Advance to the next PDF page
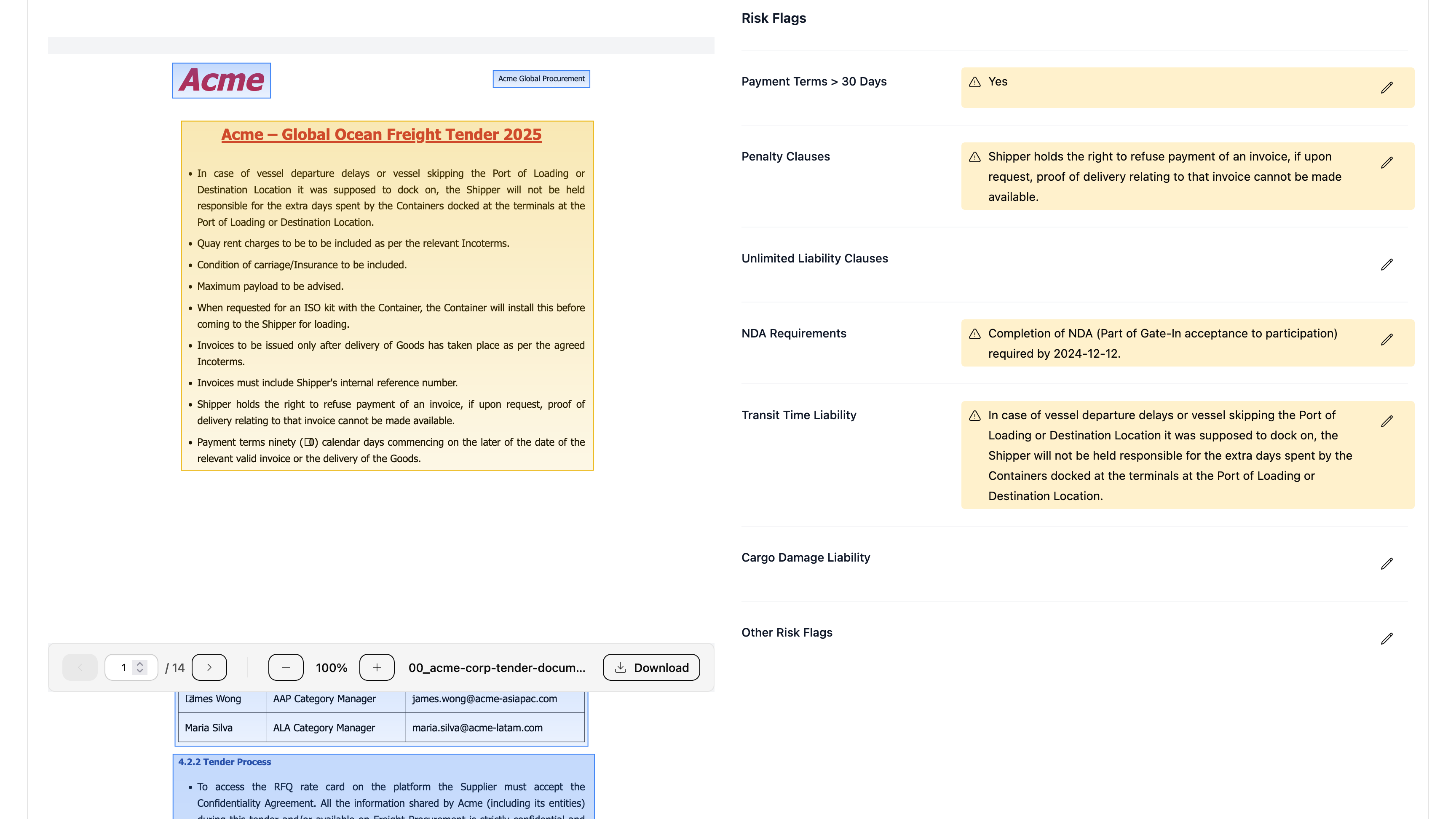The width and height of the screenshot is (1456, 819). click(x=209, y=667)
